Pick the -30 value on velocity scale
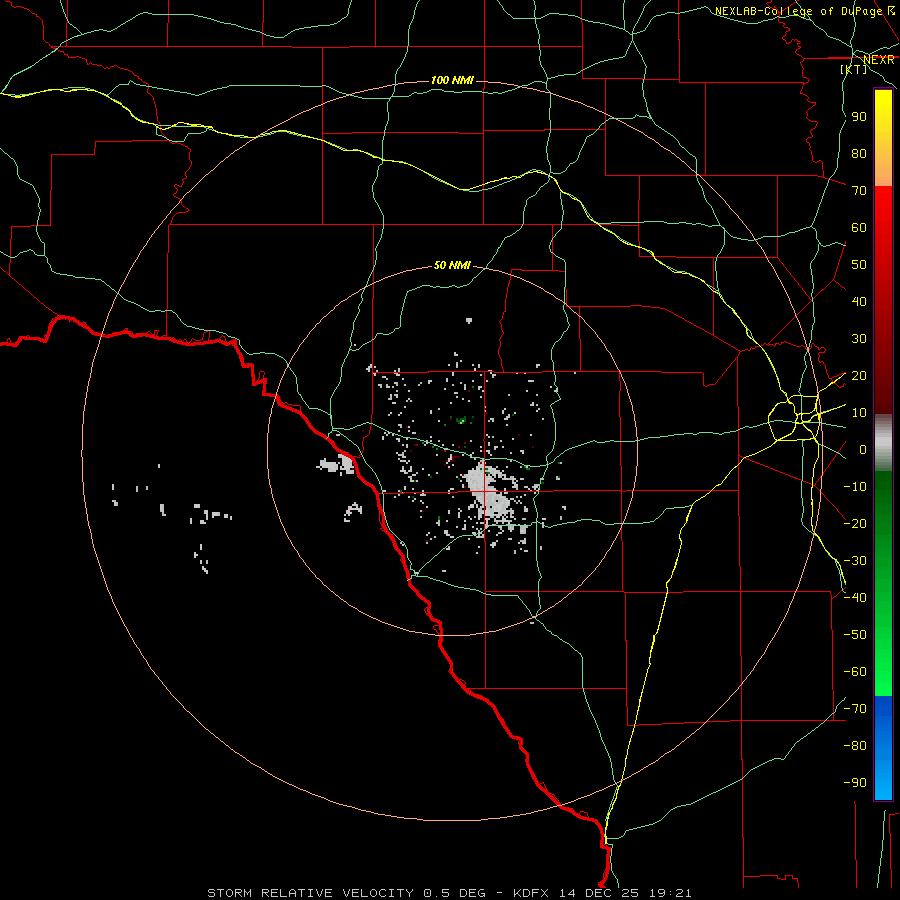900x900 pixels. pos(855,561)
